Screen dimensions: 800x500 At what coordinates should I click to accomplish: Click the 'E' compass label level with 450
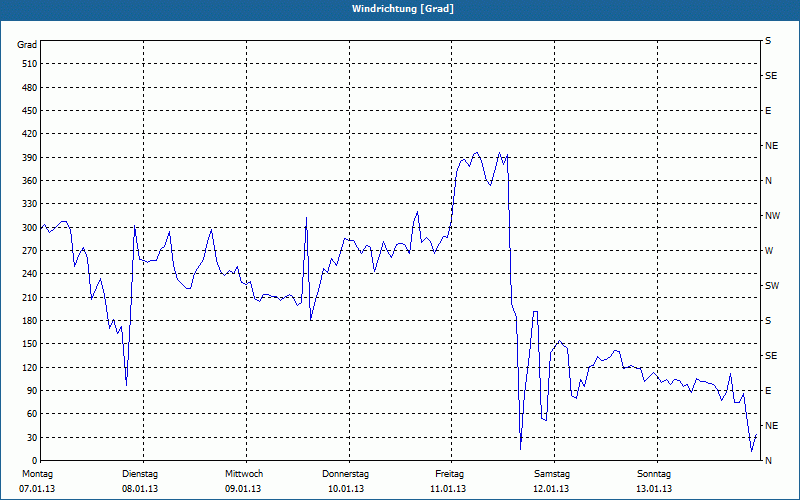[768, 111]
